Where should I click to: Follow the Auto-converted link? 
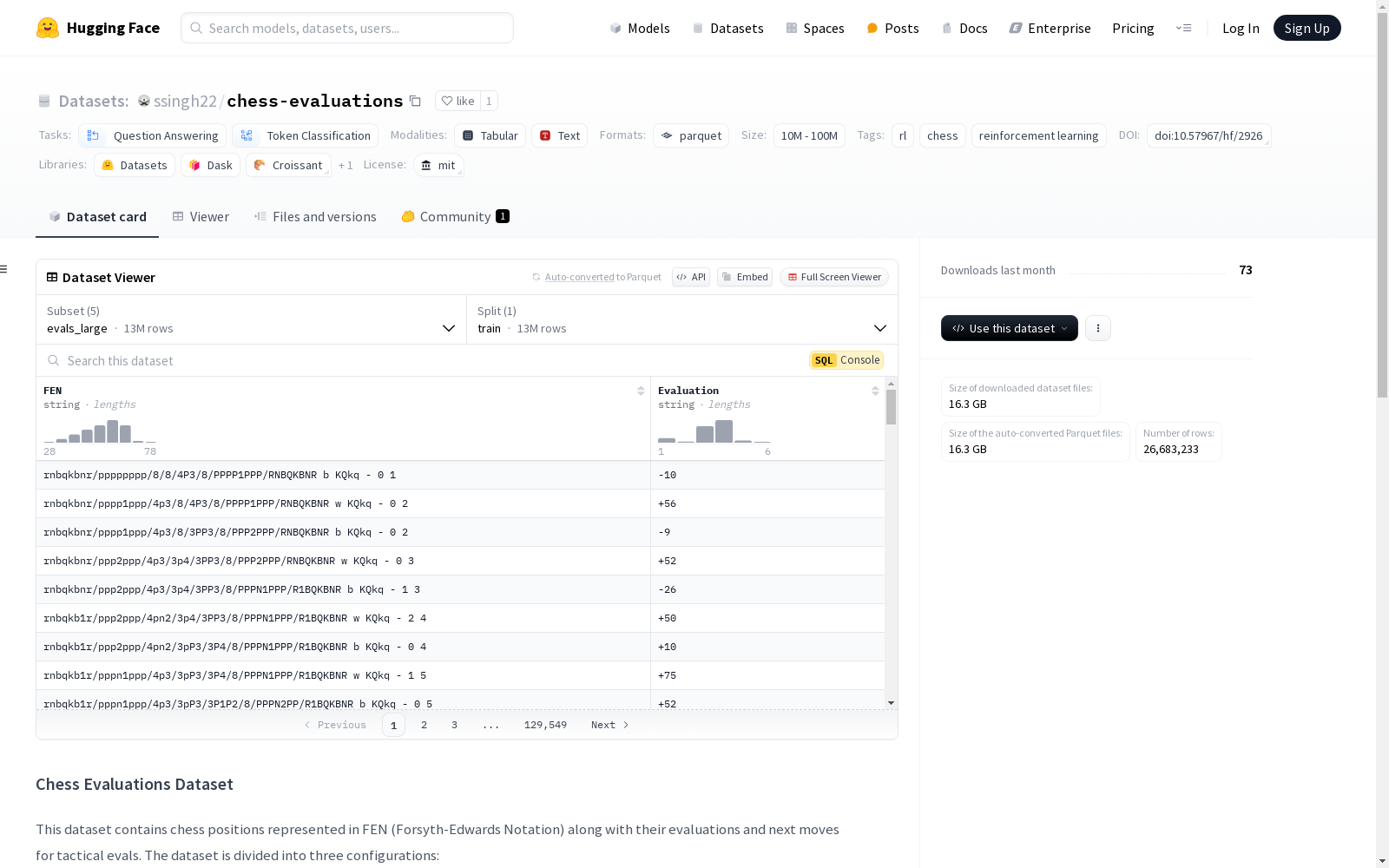(580, 277)
